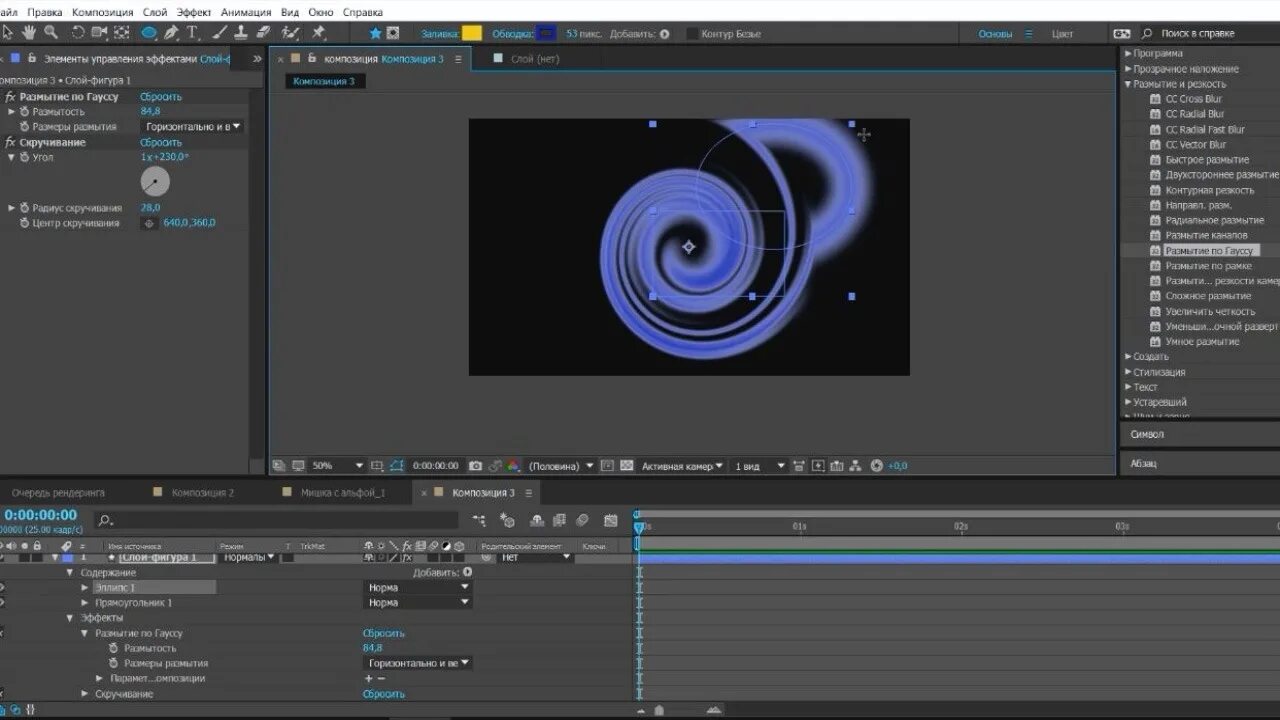This screenshot has width=1280, height=720.
Task: Click the blue star shape icon
Action: click(x=375, y=33)
